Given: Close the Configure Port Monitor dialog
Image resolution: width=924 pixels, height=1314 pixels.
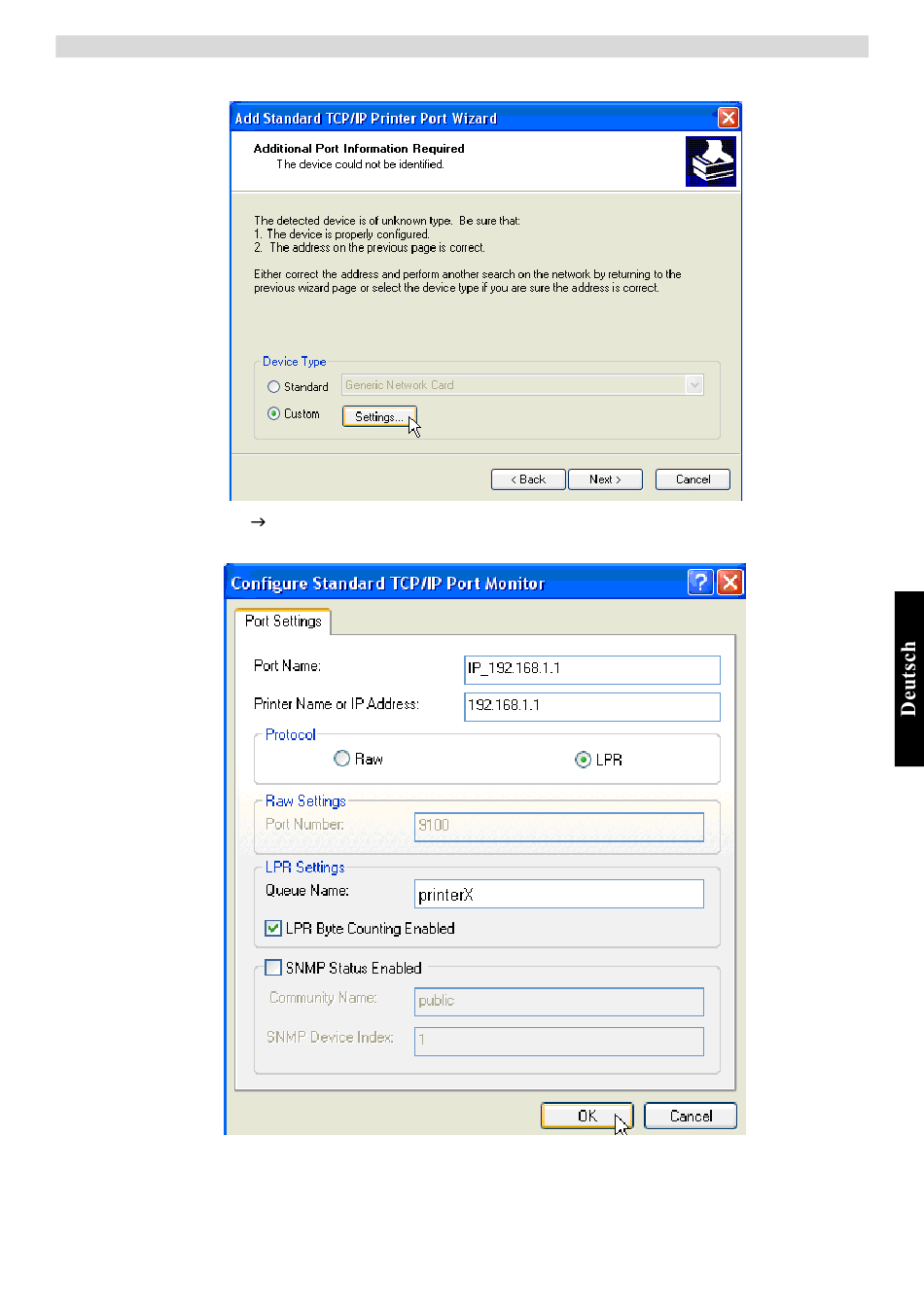Looking at the screenshot, I should tap(729, 583).
